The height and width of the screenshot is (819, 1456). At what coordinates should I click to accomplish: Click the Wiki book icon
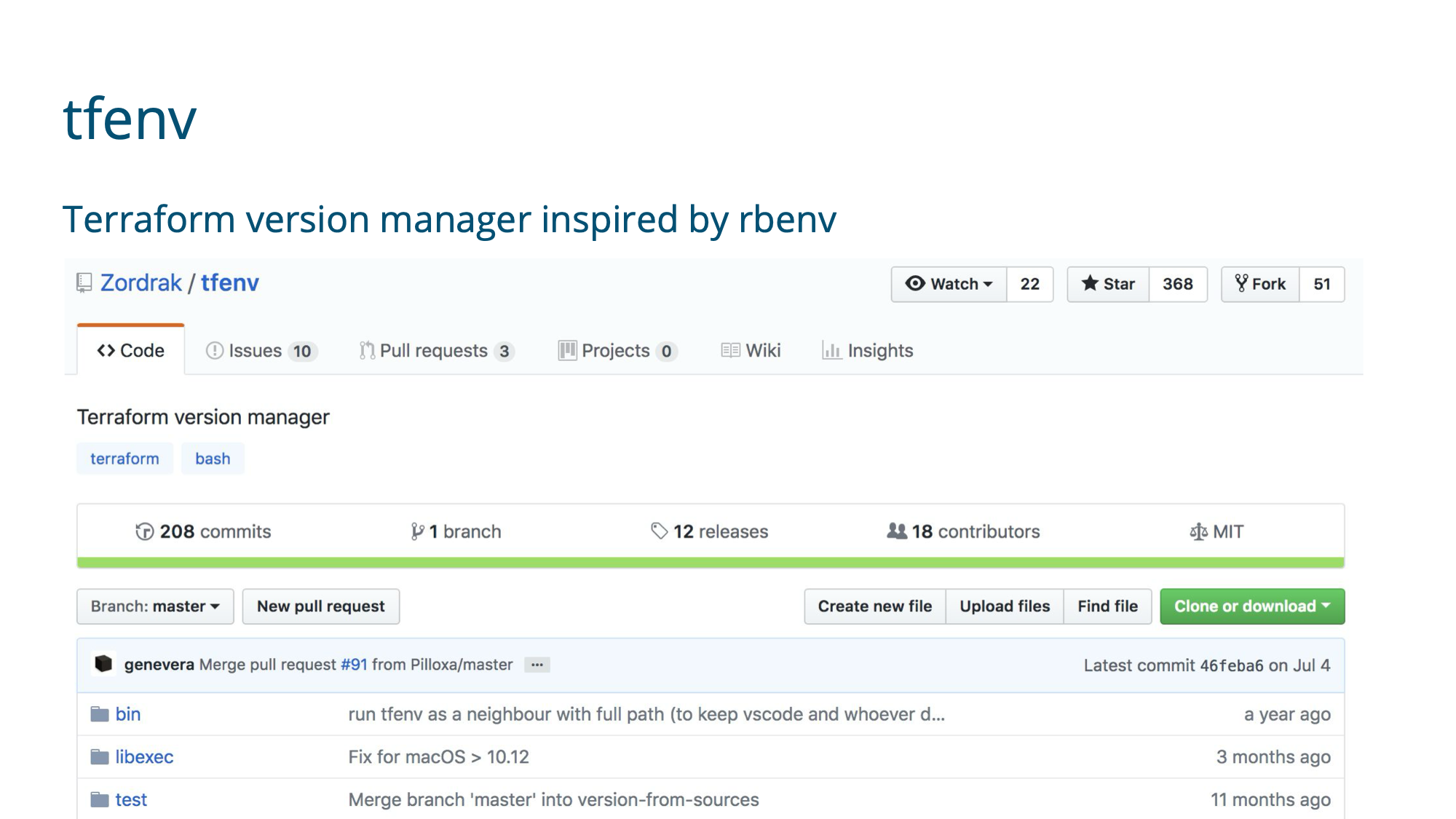coord(730,351)
